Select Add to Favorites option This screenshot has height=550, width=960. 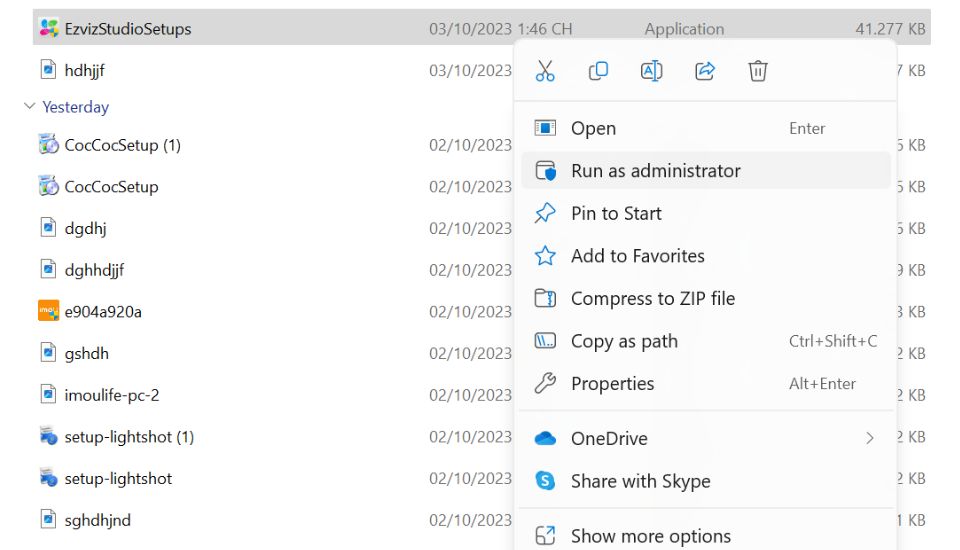click(x=637, y=256)
